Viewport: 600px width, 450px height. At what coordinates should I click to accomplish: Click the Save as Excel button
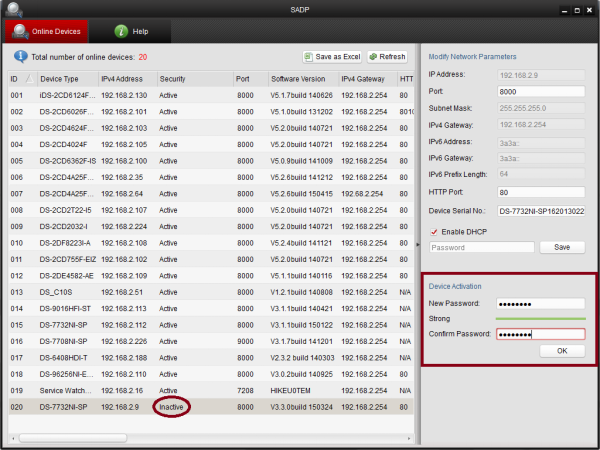(332, 57)
